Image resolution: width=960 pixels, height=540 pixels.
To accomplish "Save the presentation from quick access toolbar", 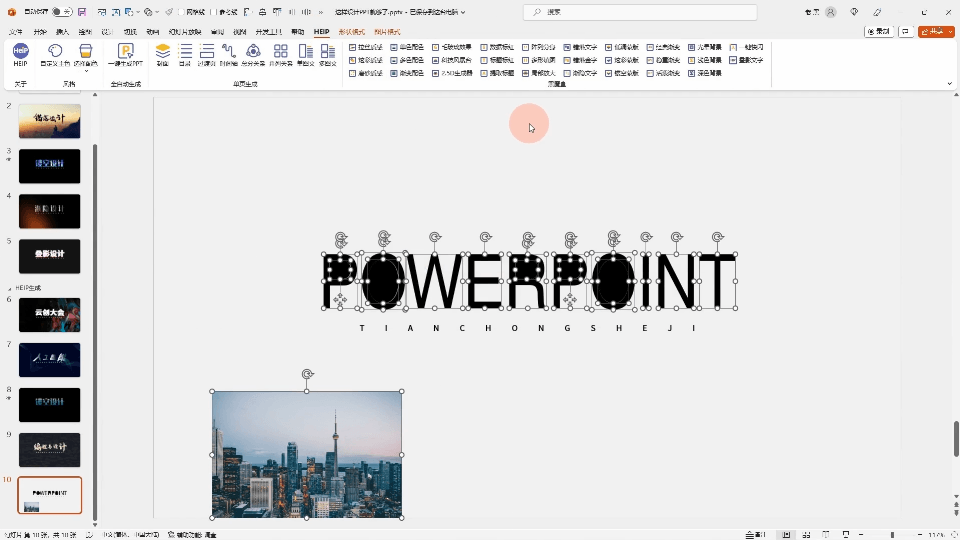I will 81,12.
